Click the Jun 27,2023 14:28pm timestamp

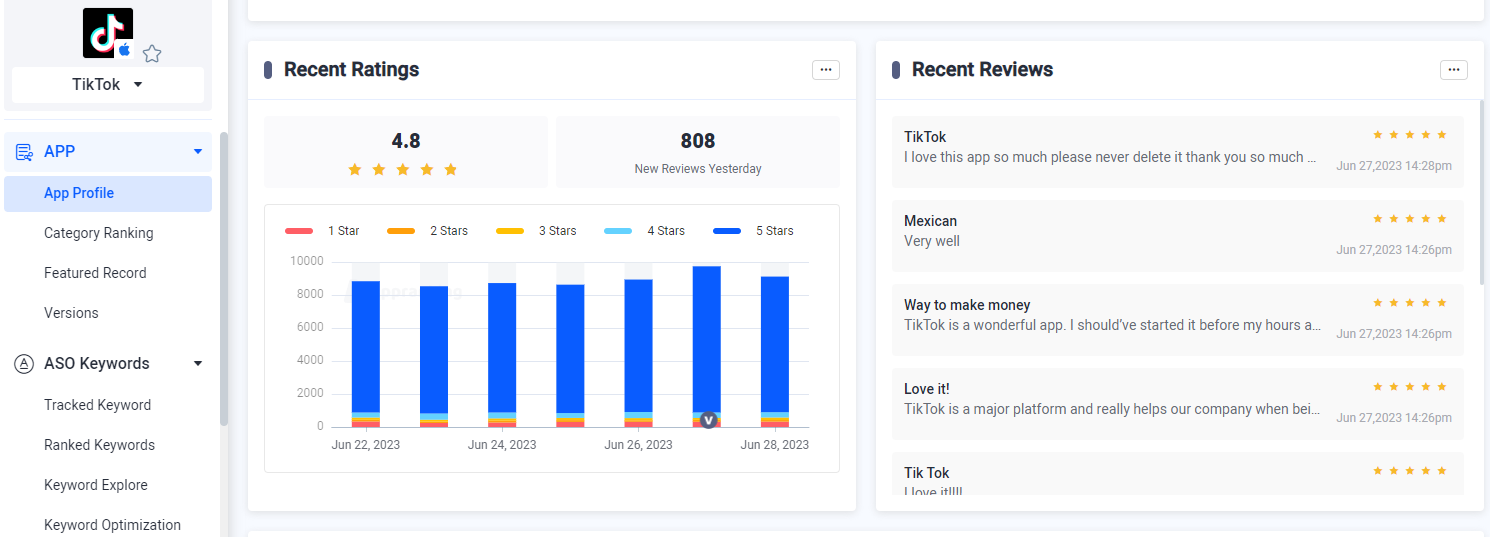tap(1394, 166)
